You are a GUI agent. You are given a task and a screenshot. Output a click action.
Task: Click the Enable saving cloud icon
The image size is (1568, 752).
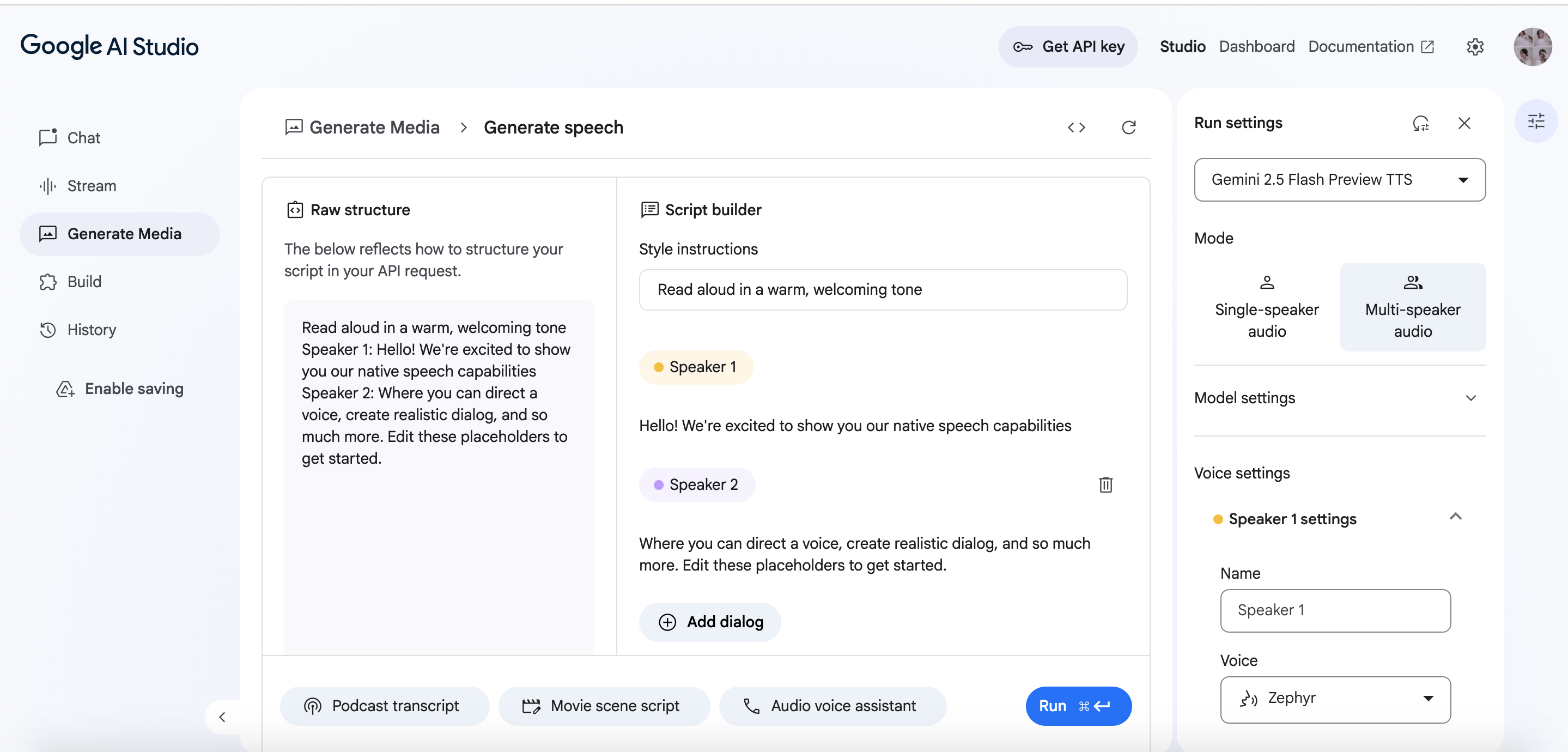[x=65, y=389]
